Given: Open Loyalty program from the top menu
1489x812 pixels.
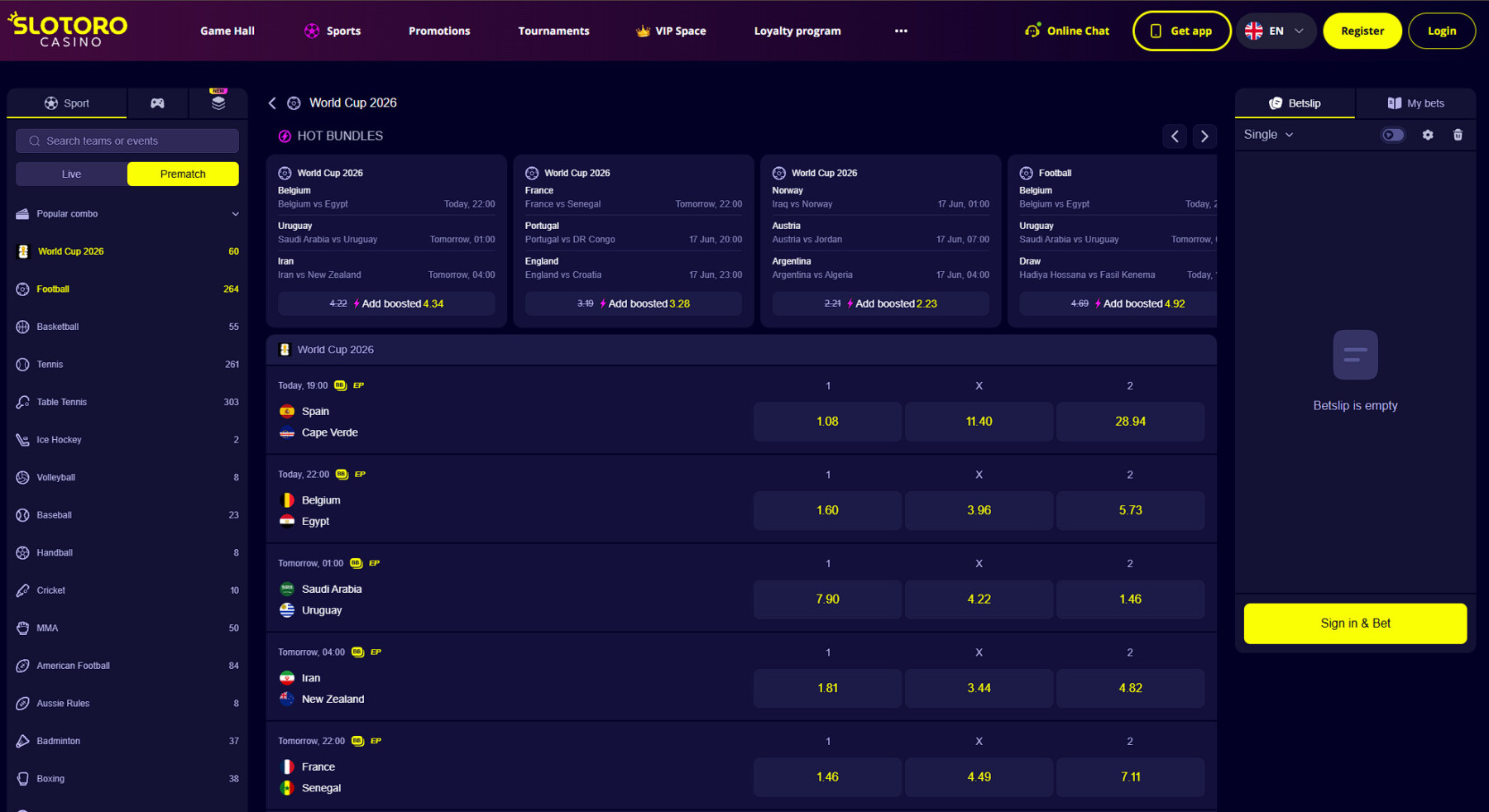Looking at the screenshot, I should tap(797, 31).
